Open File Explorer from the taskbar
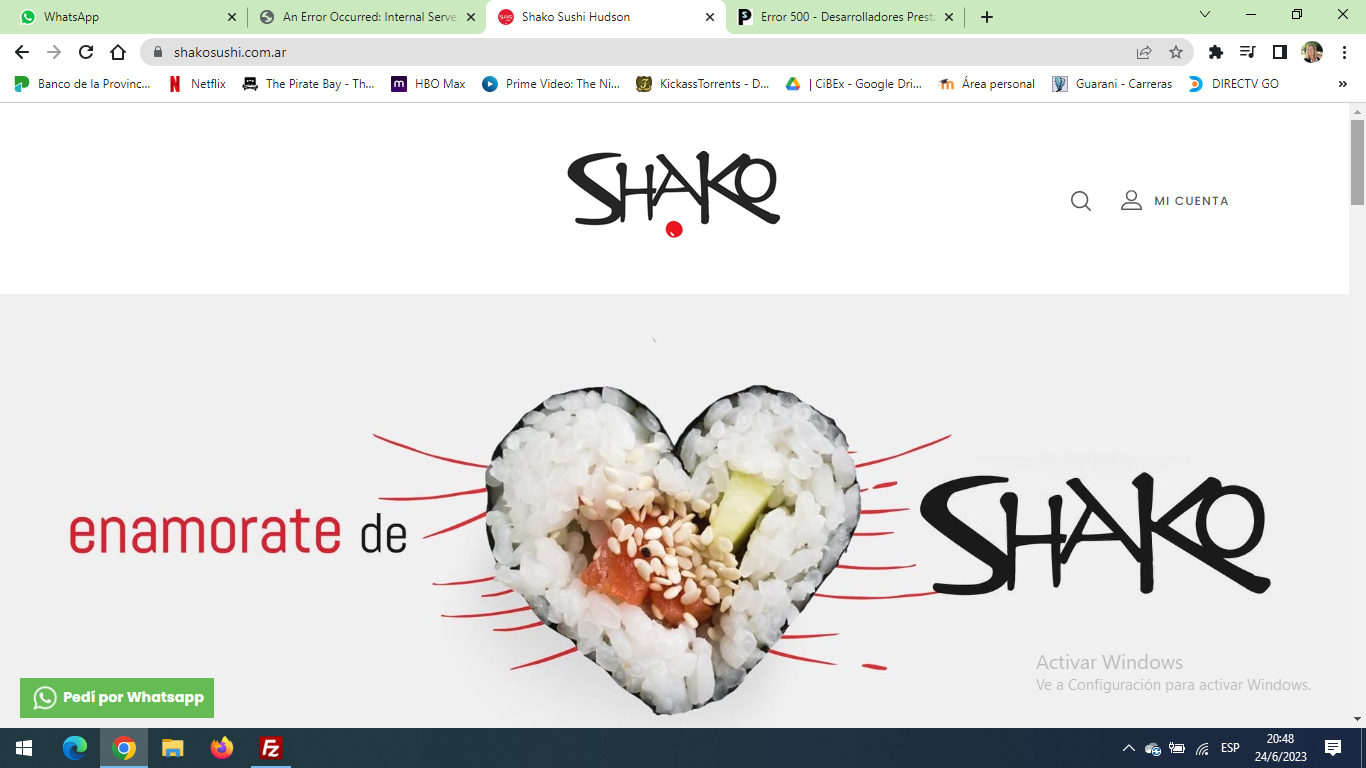Screen dimensions: 1366x768 pyautogui.click(x=173, y=748)
